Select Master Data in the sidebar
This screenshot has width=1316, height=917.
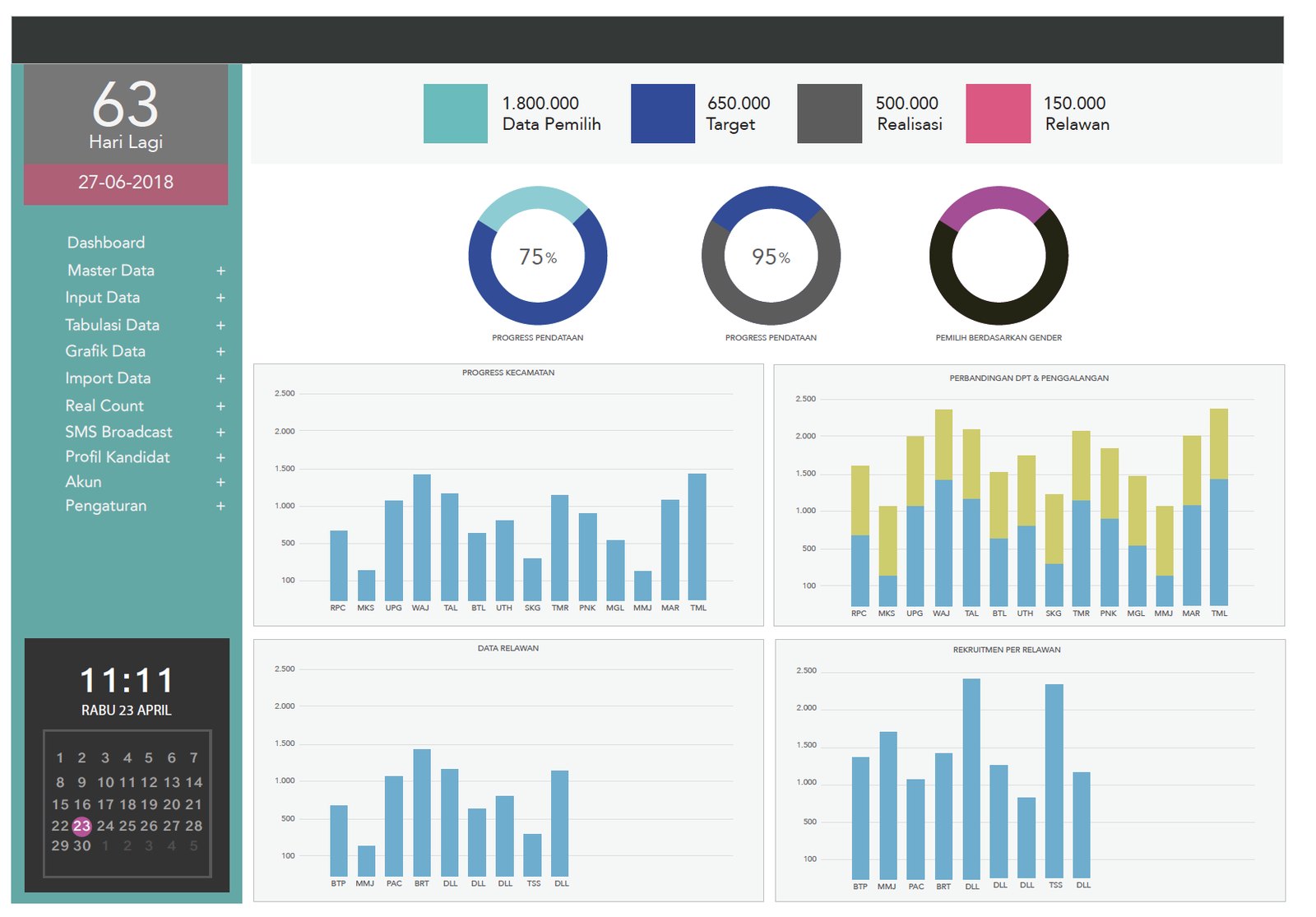pyautogui.click(x=111, y=271)
